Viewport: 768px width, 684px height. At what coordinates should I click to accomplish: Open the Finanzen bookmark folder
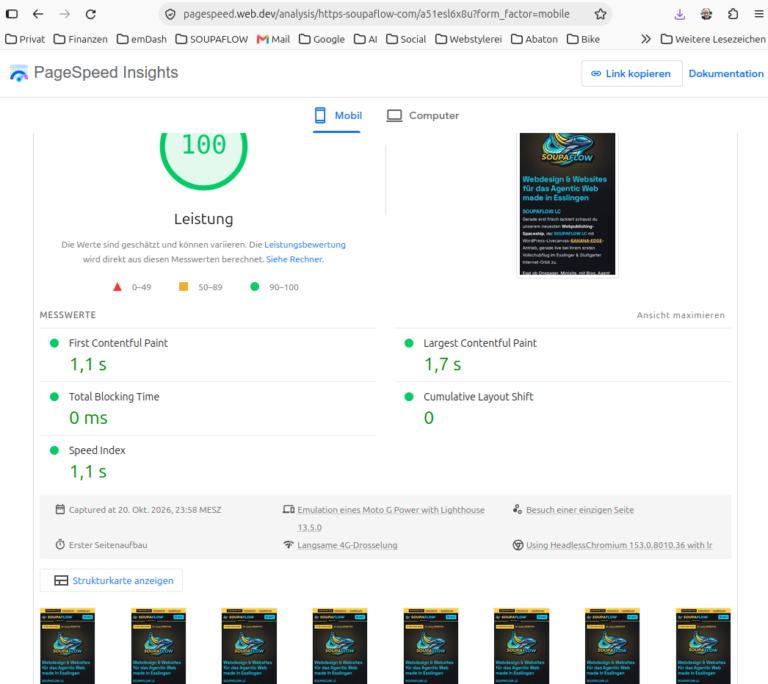(81, 39)
